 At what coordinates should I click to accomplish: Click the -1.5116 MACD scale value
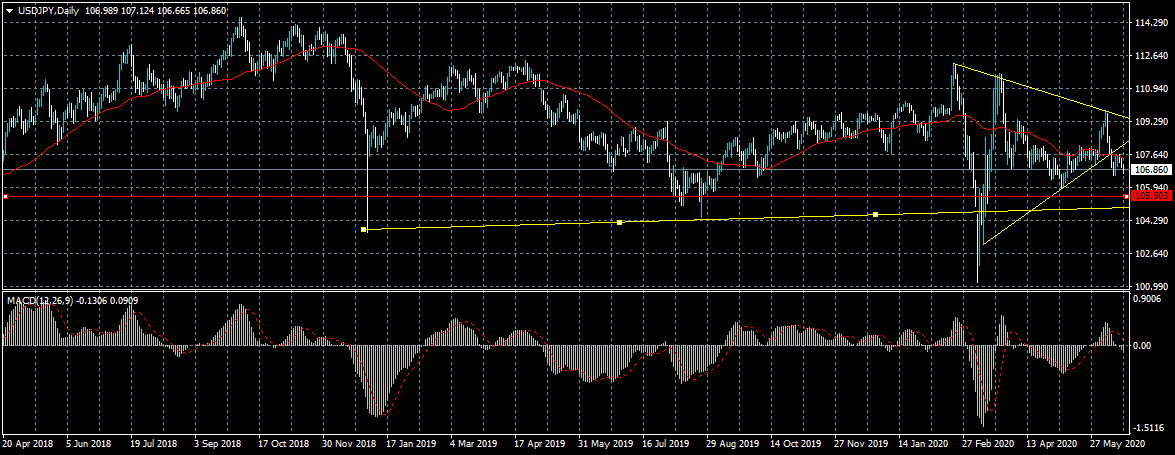(1150, 429)
